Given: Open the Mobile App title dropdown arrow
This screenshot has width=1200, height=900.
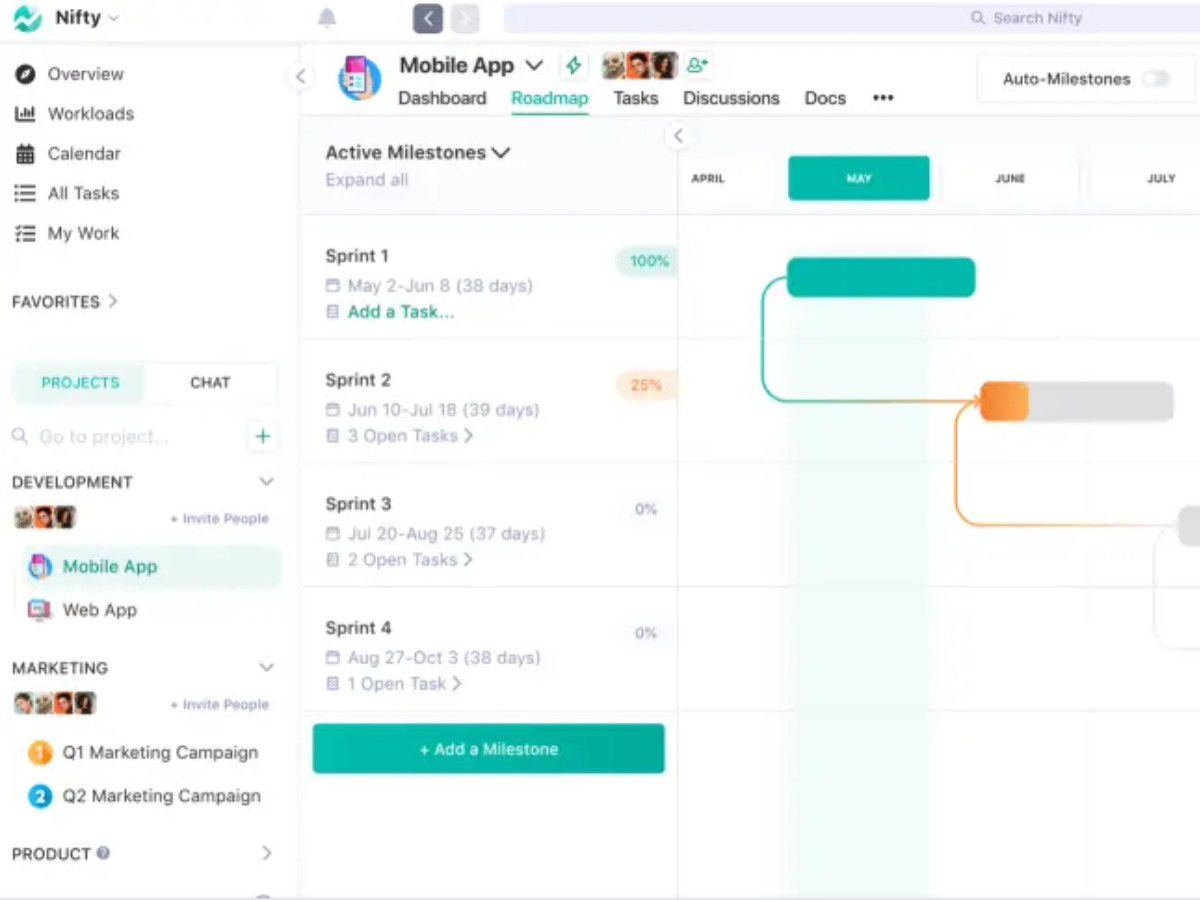Looking at the screenshot, I should click(534, 66).
